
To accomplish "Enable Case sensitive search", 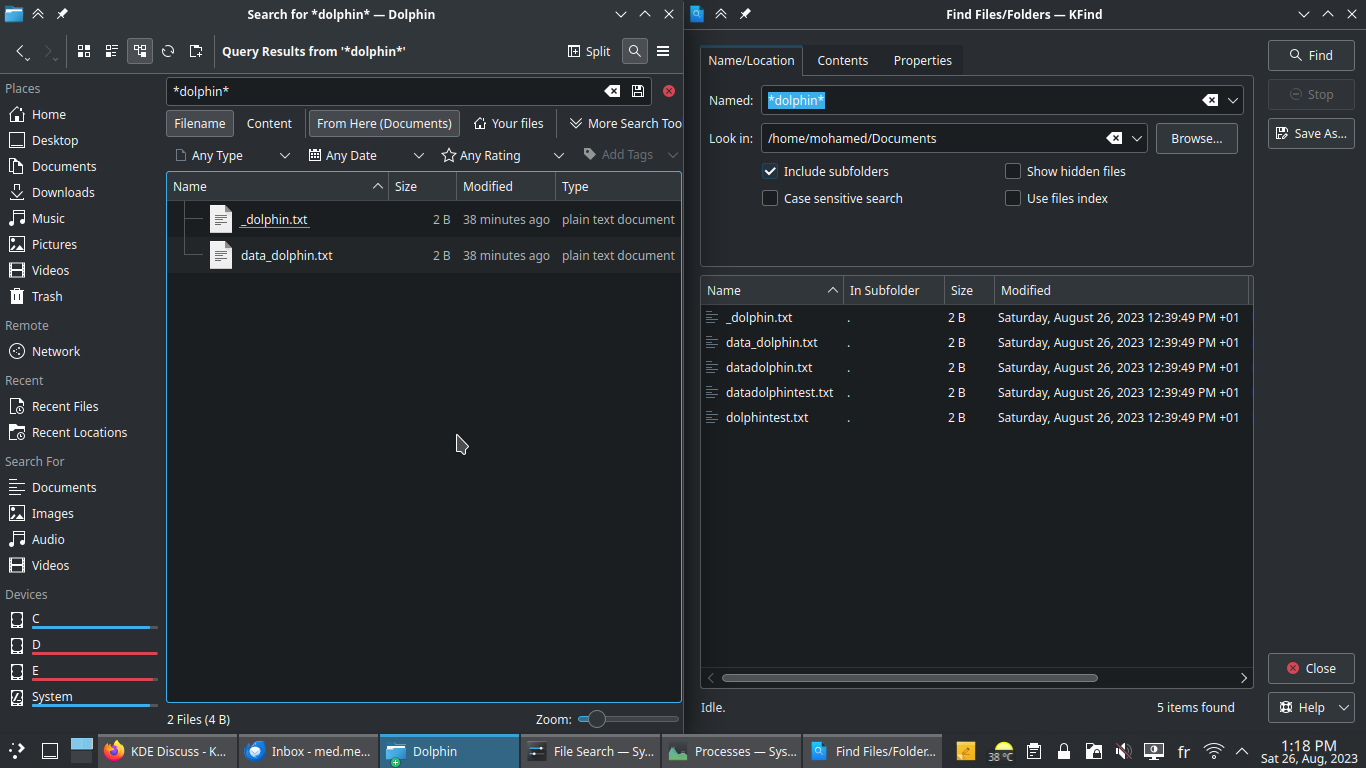I will (832, 198).
